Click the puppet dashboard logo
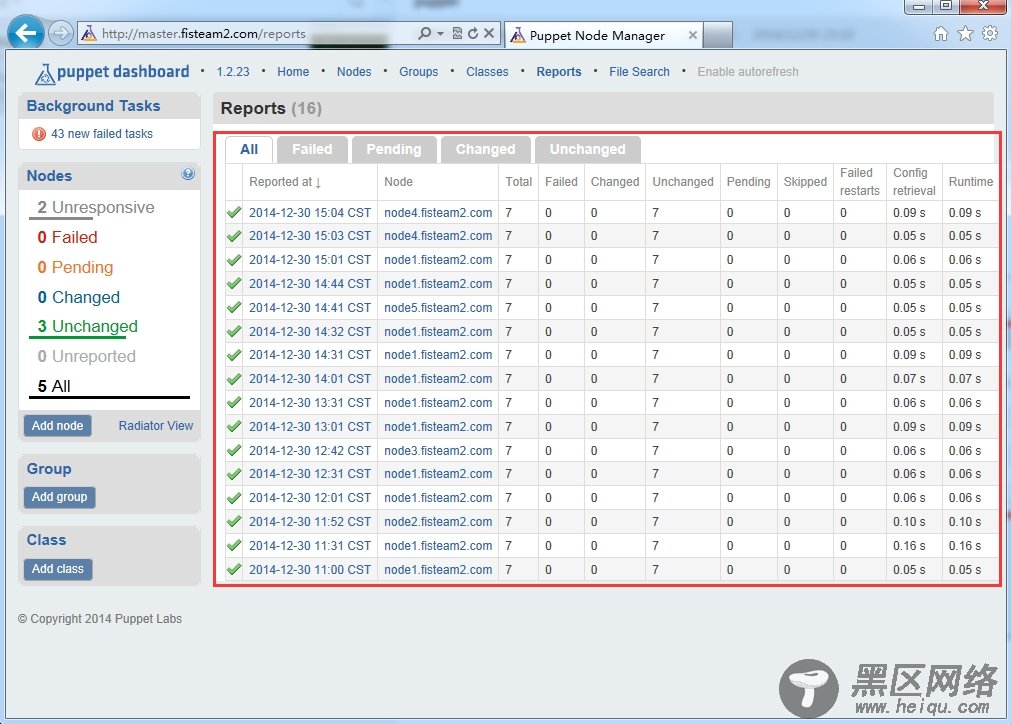This screenshot has width=1011, height=724. coord(112,73)
